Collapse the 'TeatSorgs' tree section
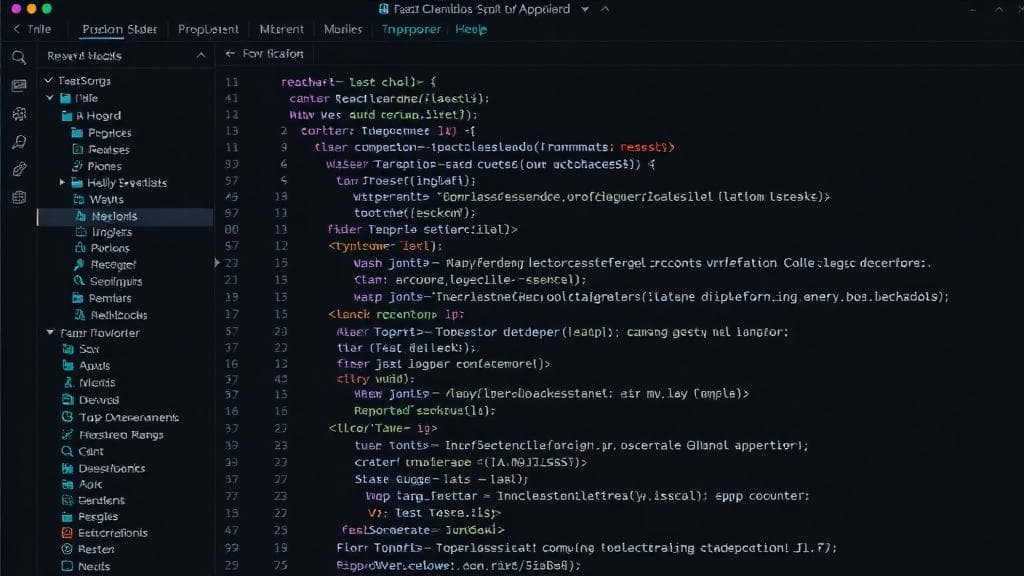 pos(49,81)
